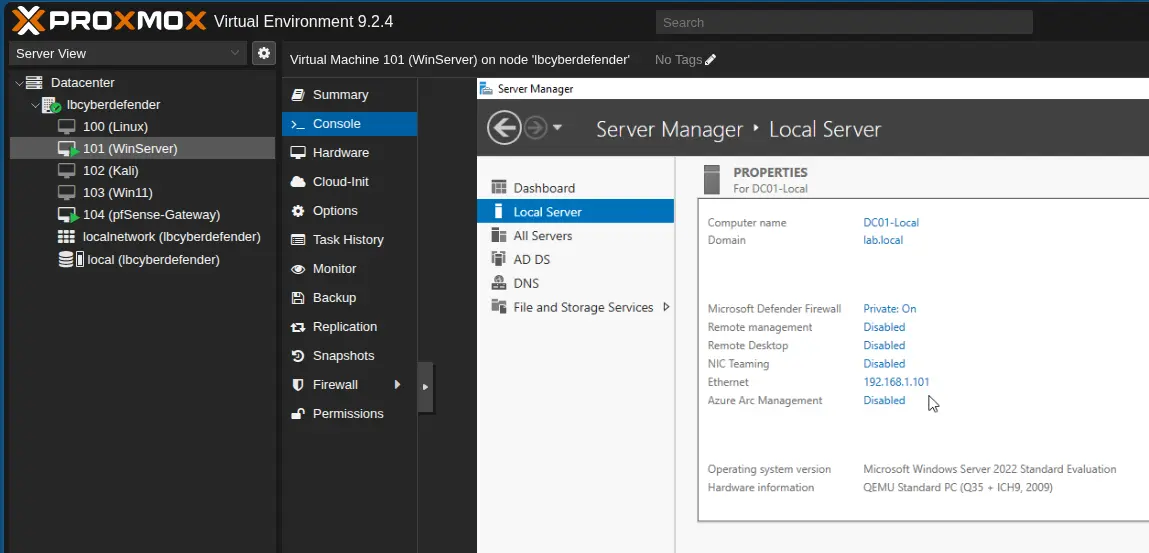Screen dimensions: 1149x553
Task: Click the Replication arrows icon
Action: 298,327
